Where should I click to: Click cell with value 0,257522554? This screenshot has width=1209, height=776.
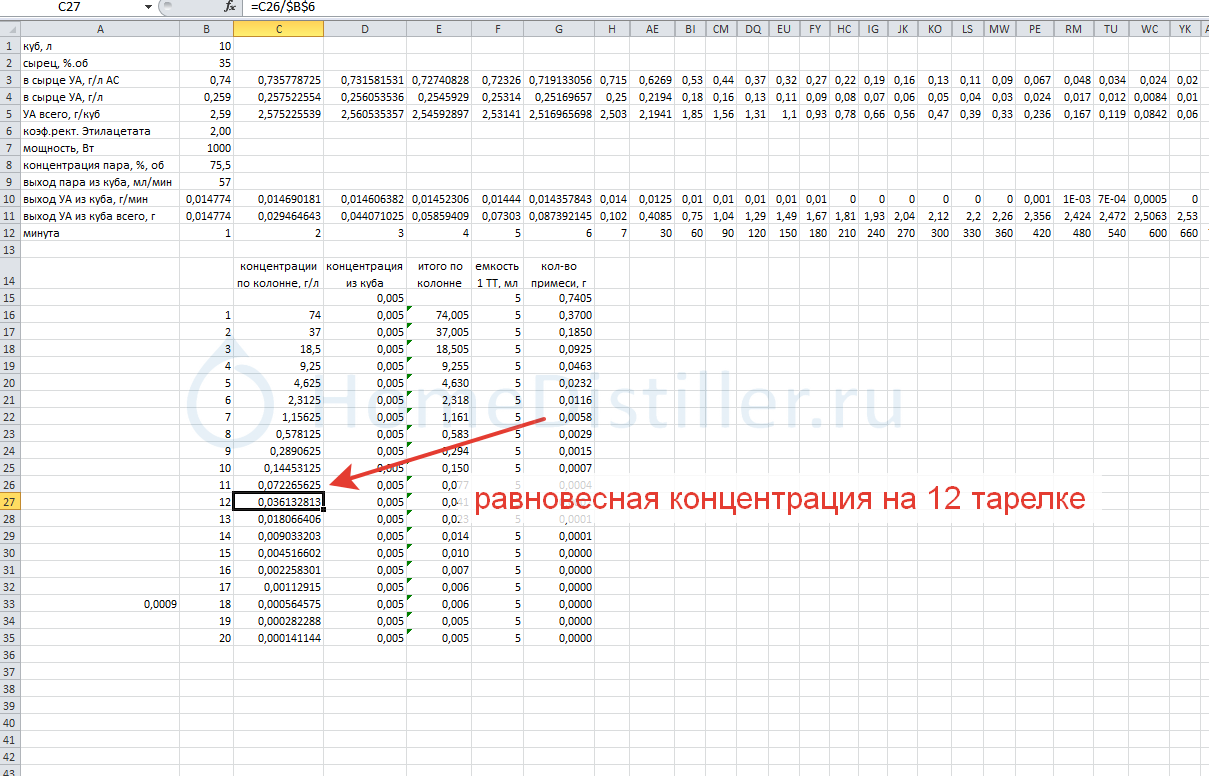pos(278,97)
